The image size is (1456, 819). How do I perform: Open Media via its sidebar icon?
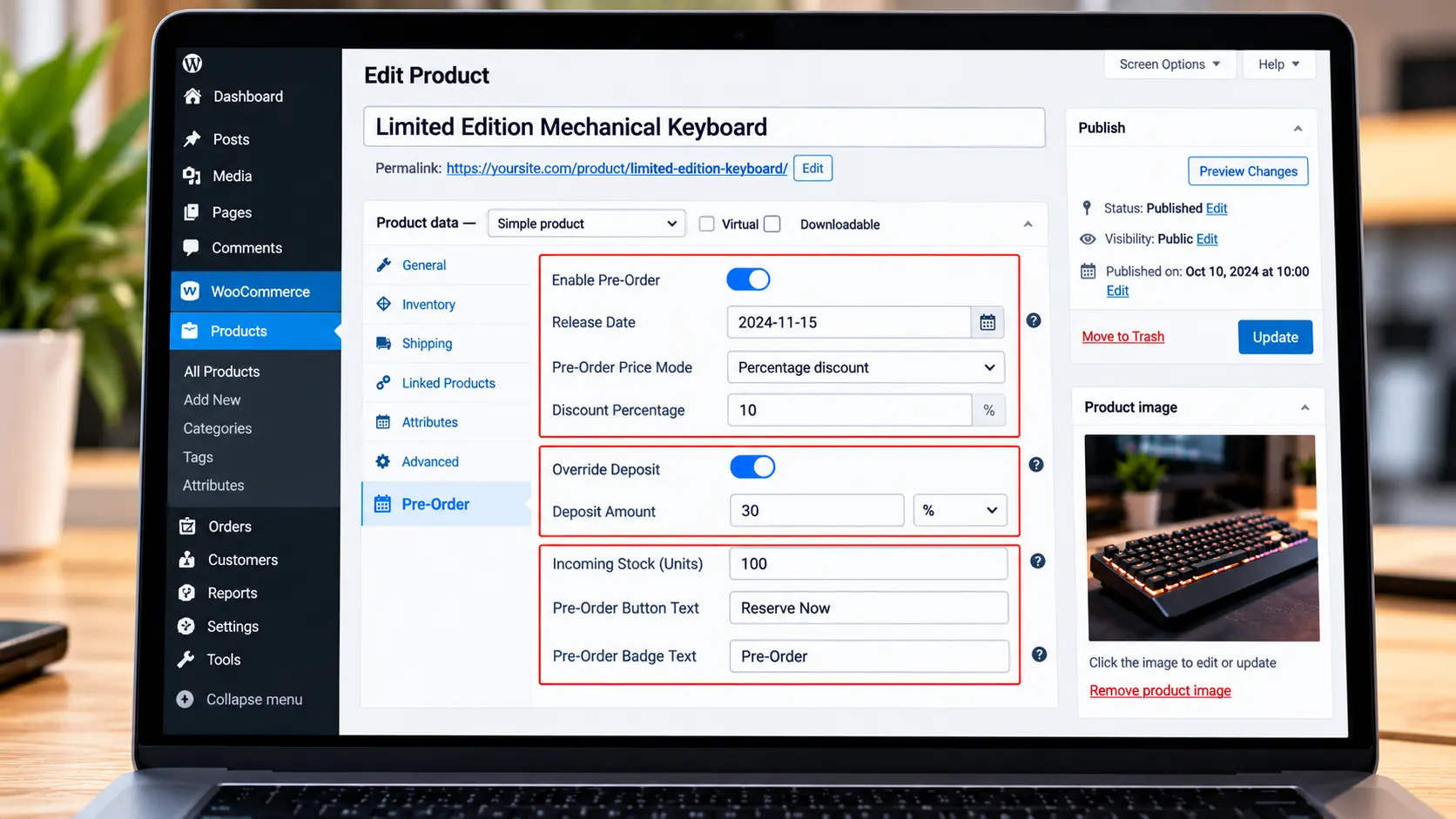pyautogui.click(x=192, y=176)
